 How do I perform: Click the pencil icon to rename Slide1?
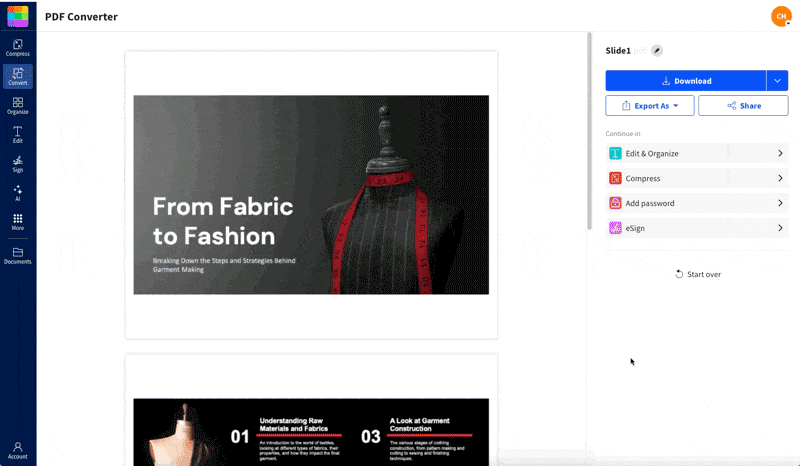click(657, 51)
